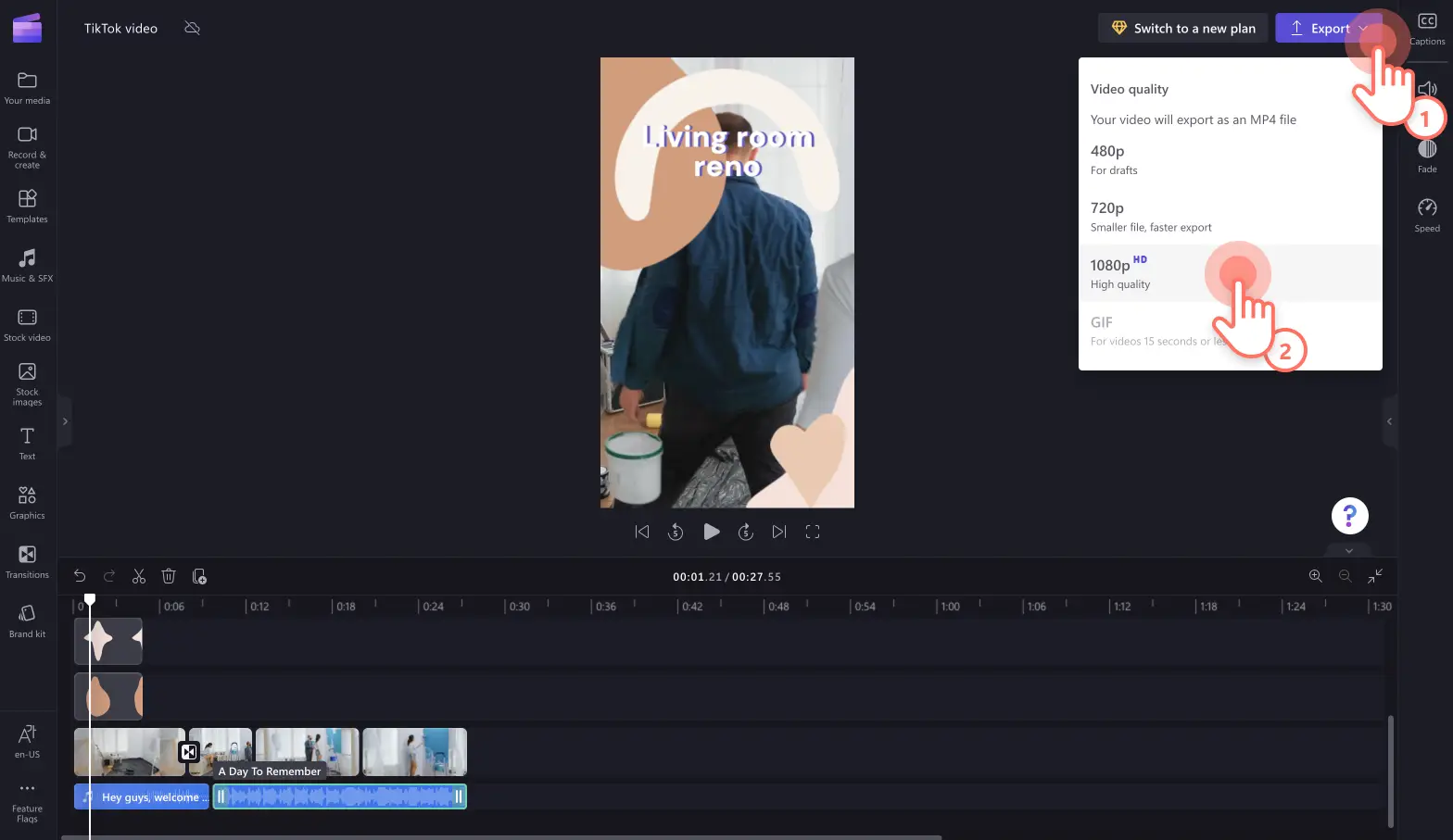Open the help question mark button
Screen dimensions: 1453x840
pyautogui.click(x=1349, y=515)
